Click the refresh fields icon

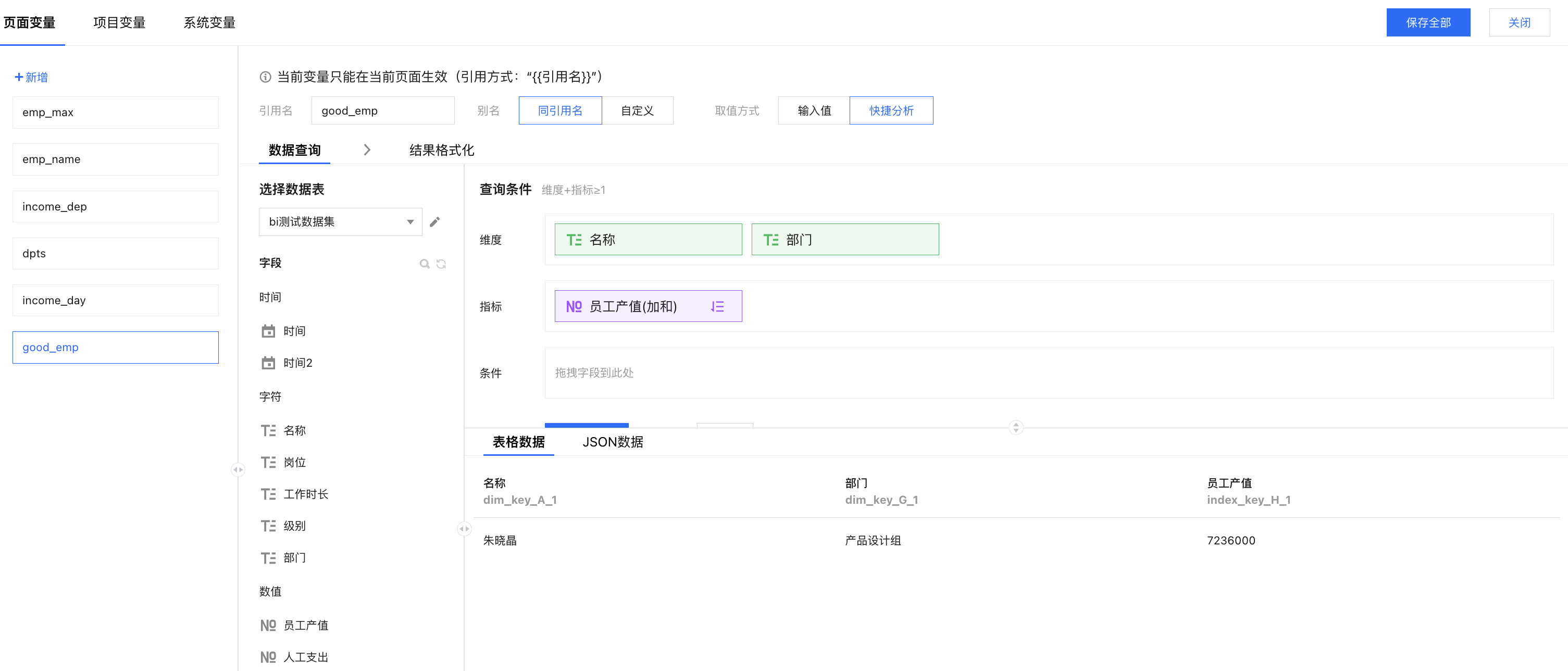click(441, 264)
